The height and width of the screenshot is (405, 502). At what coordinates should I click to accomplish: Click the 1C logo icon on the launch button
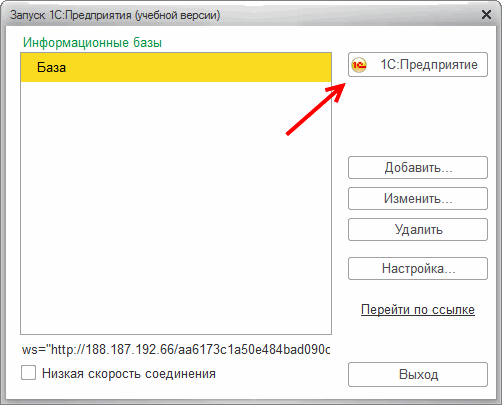point(359,65)
